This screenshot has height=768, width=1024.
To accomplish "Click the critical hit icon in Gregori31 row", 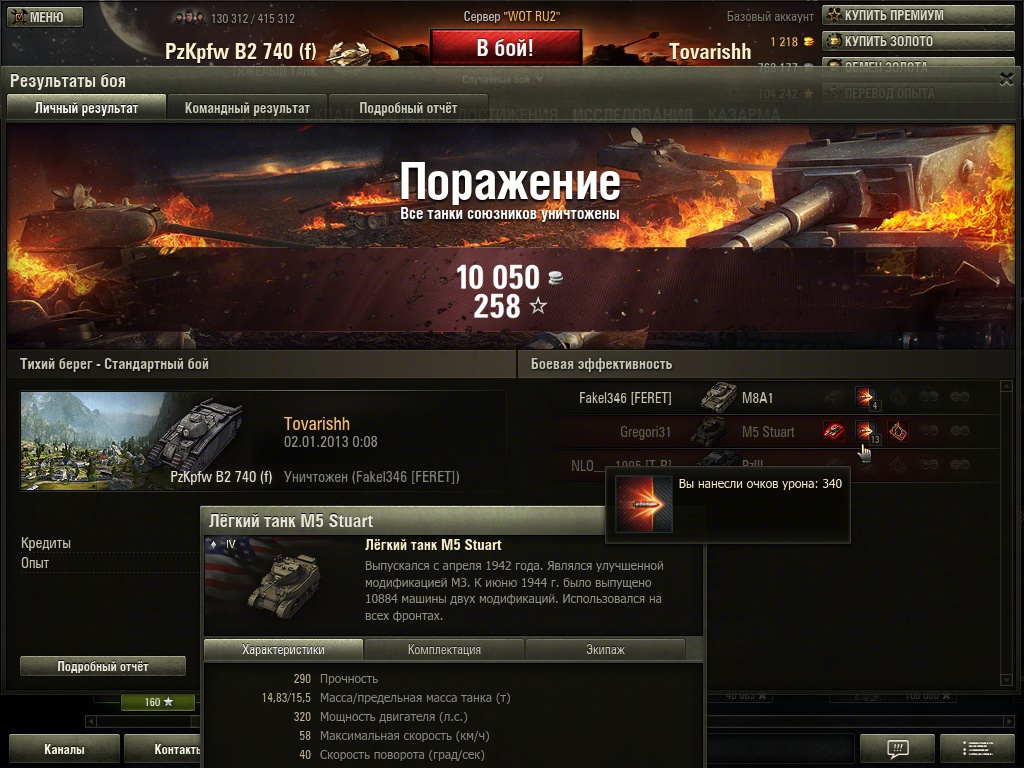I will (x=897, y=431).
